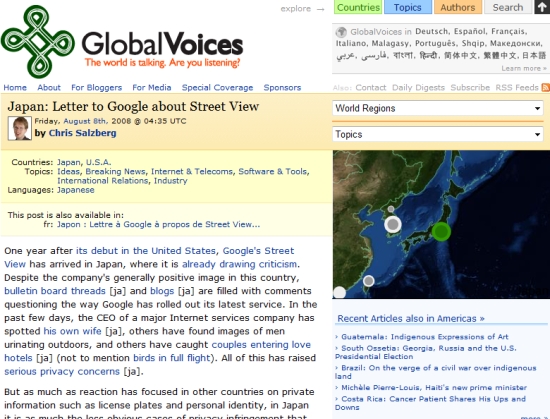Switch language to Italiano
Image resolution: width=550 pixels, height=419 pixels.
(x=351, y=43)
